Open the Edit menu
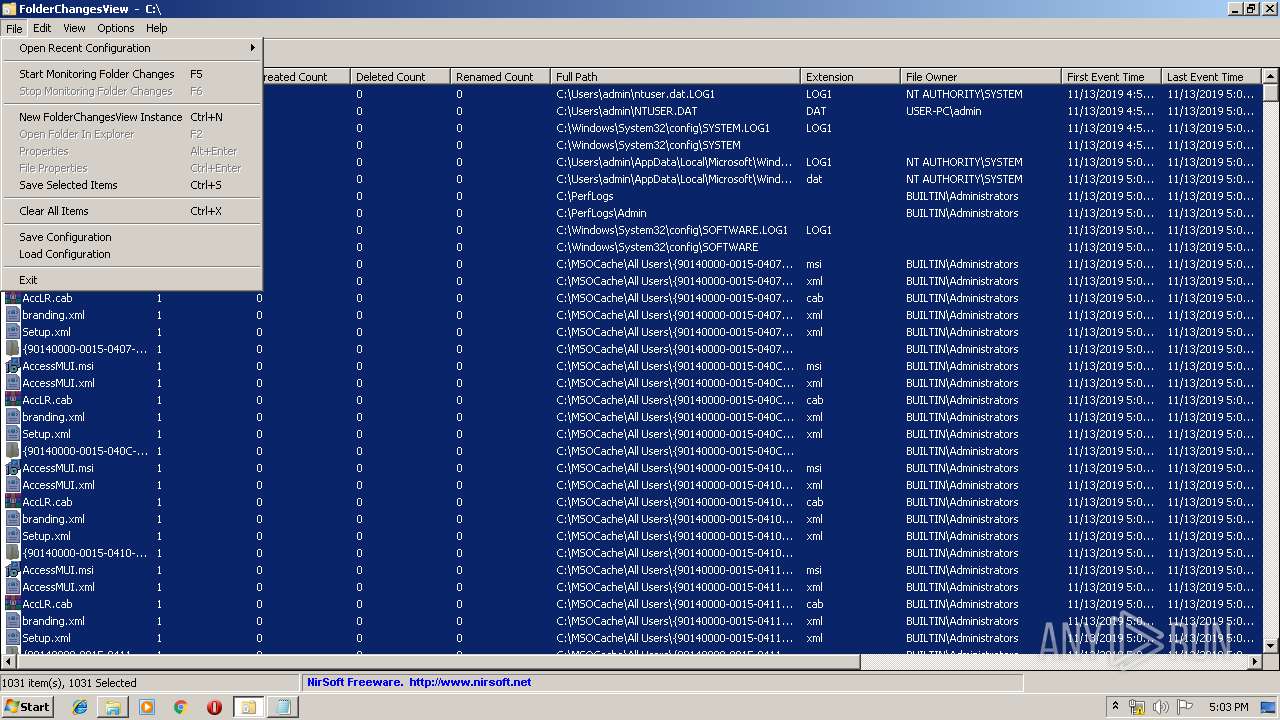This screenshot has height=720, width=1280. tap(42, 28)
